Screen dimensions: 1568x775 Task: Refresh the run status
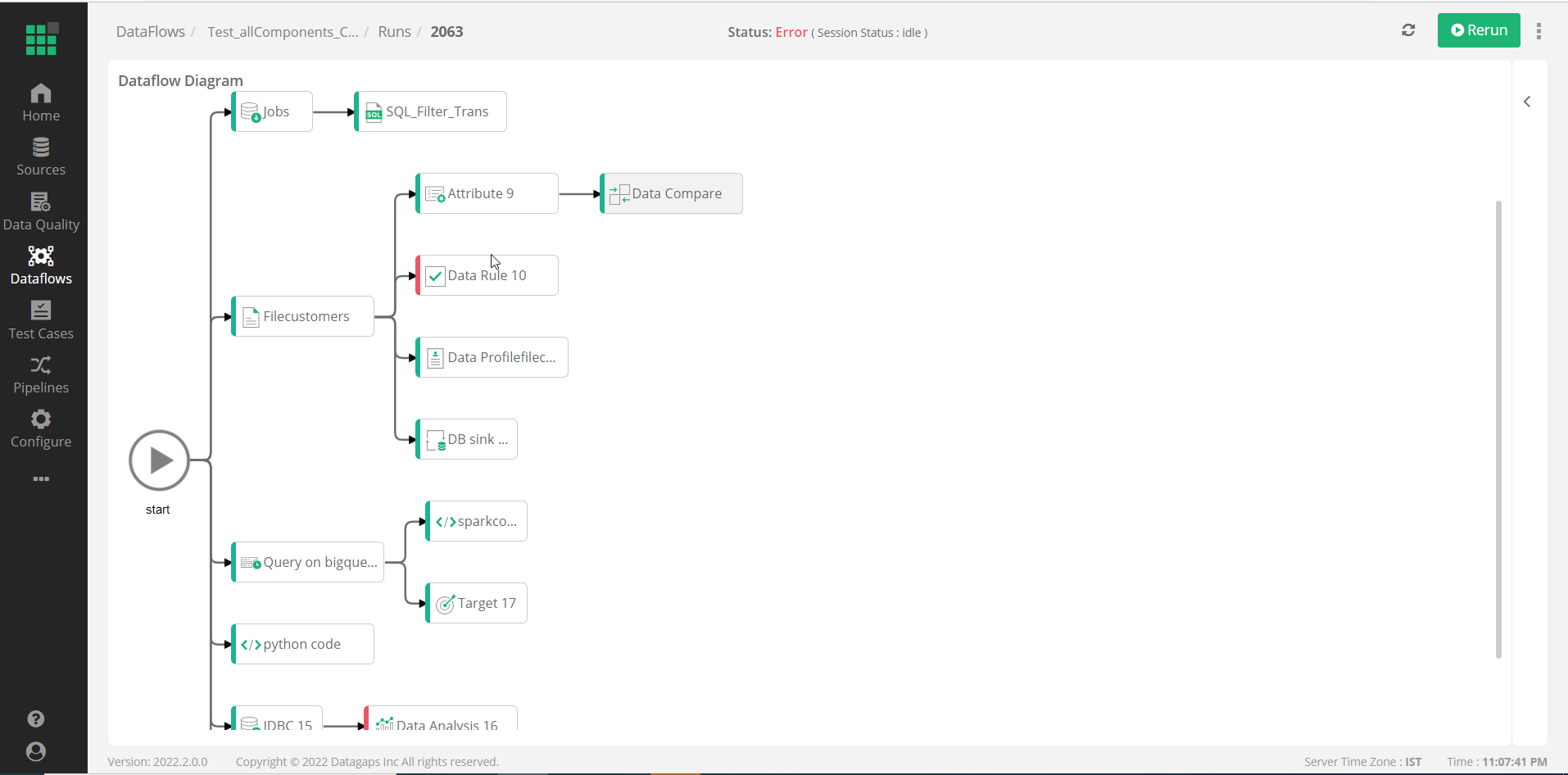pyautogui.click(x=1408, y=30)
